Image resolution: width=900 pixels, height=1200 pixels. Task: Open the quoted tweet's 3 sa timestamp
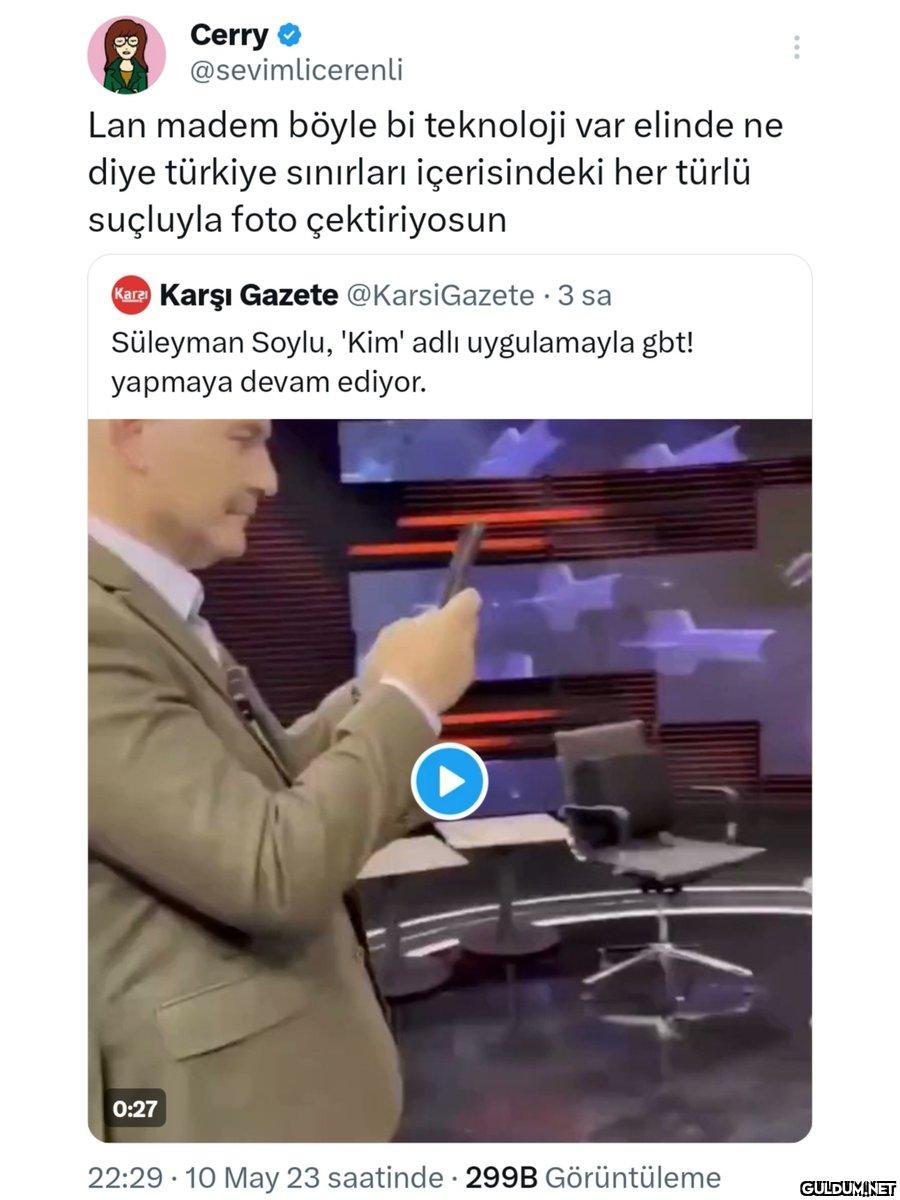(584, 295)
